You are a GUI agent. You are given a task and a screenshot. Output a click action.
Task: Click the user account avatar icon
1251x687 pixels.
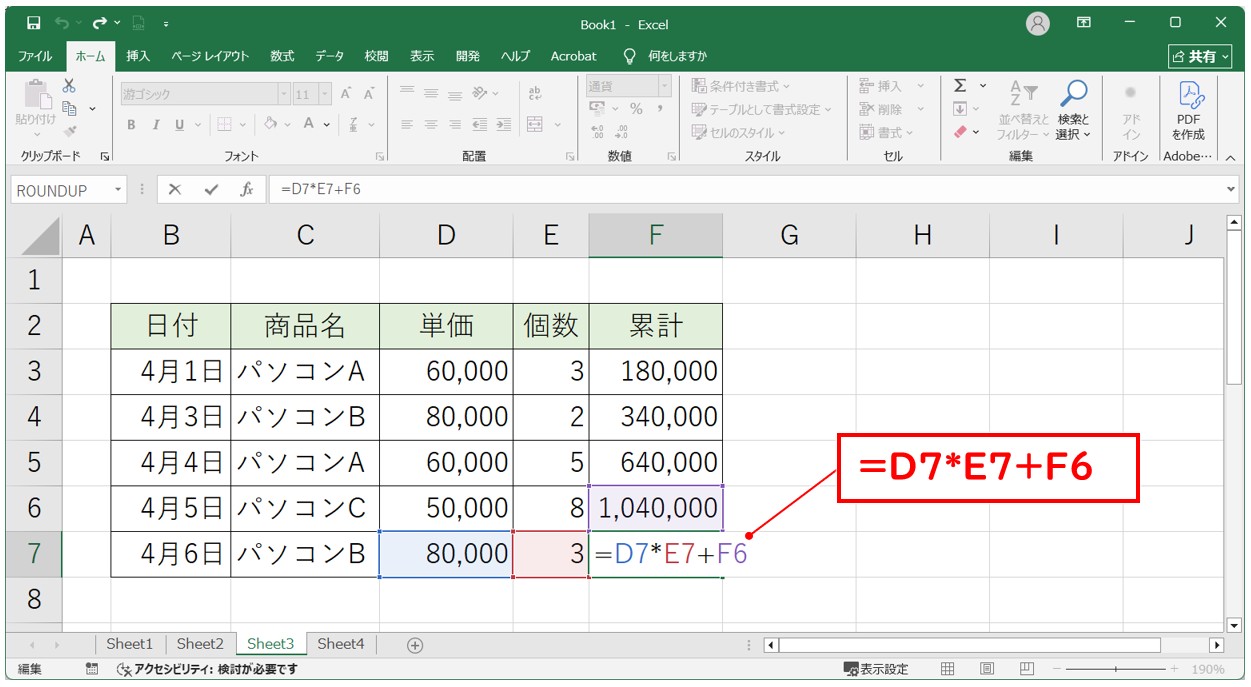click(1038, 23)
